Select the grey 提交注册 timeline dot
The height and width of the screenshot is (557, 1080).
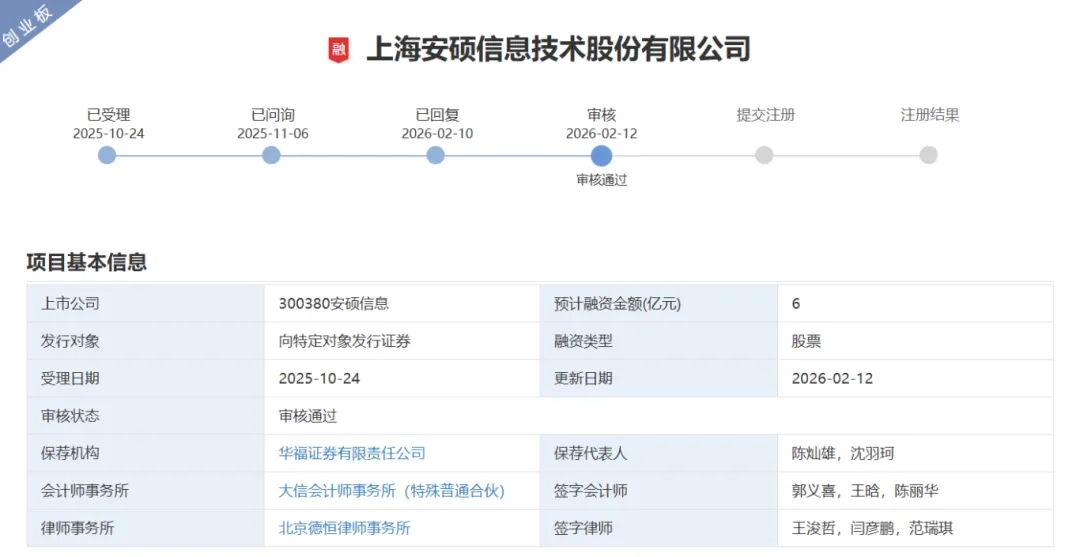(x=764, y=156)
